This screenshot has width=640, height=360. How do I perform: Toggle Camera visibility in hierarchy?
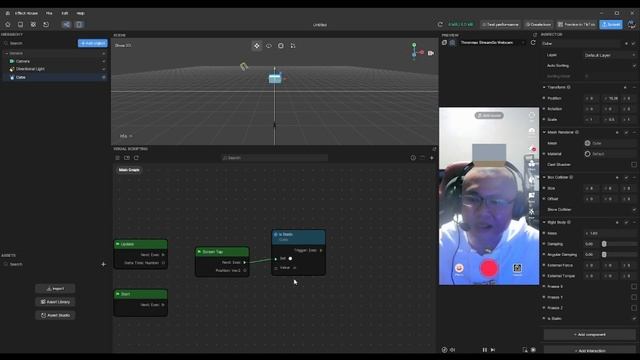pos(104,61)
